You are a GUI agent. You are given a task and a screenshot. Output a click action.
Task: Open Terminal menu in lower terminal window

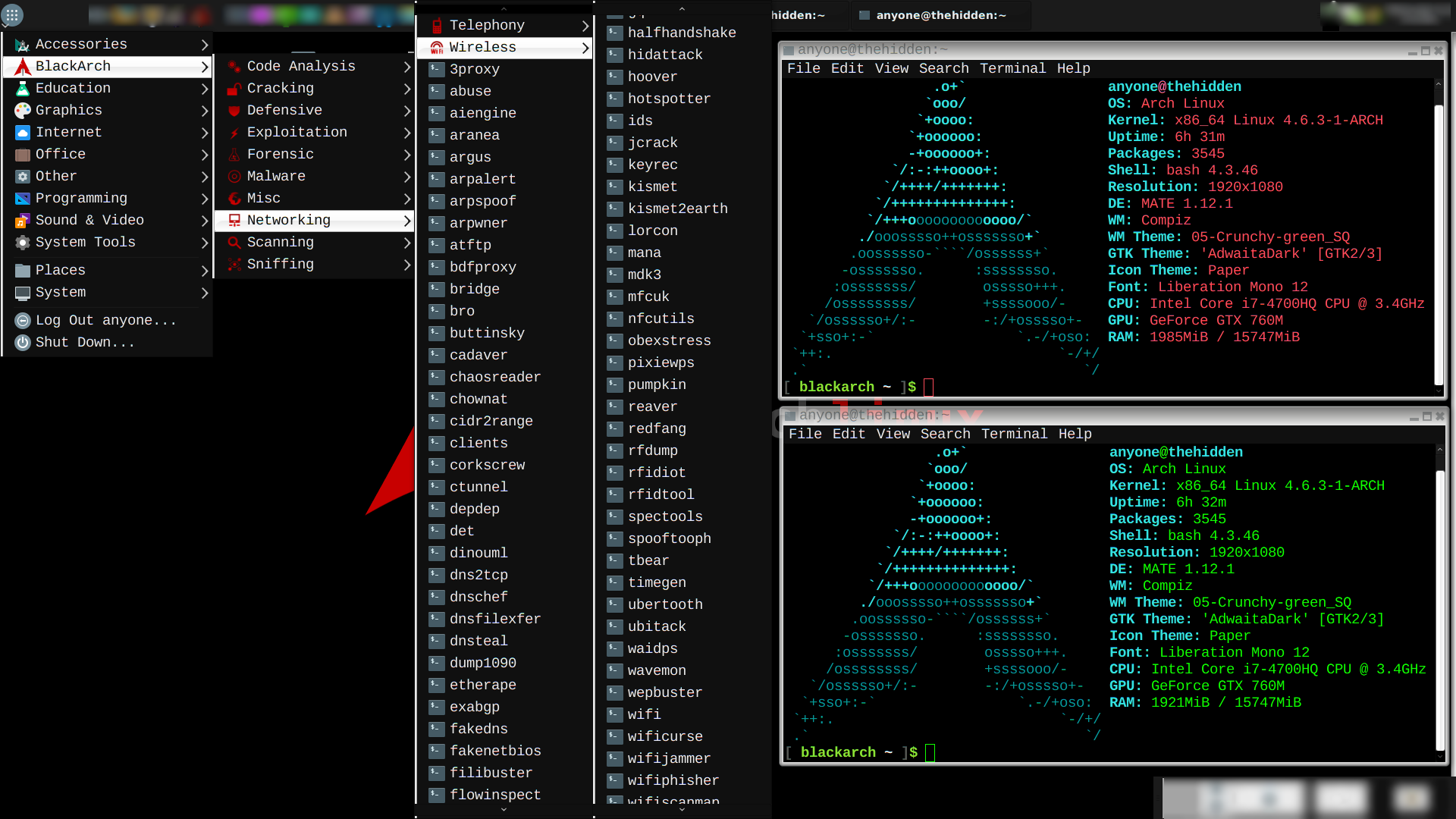1014,434
